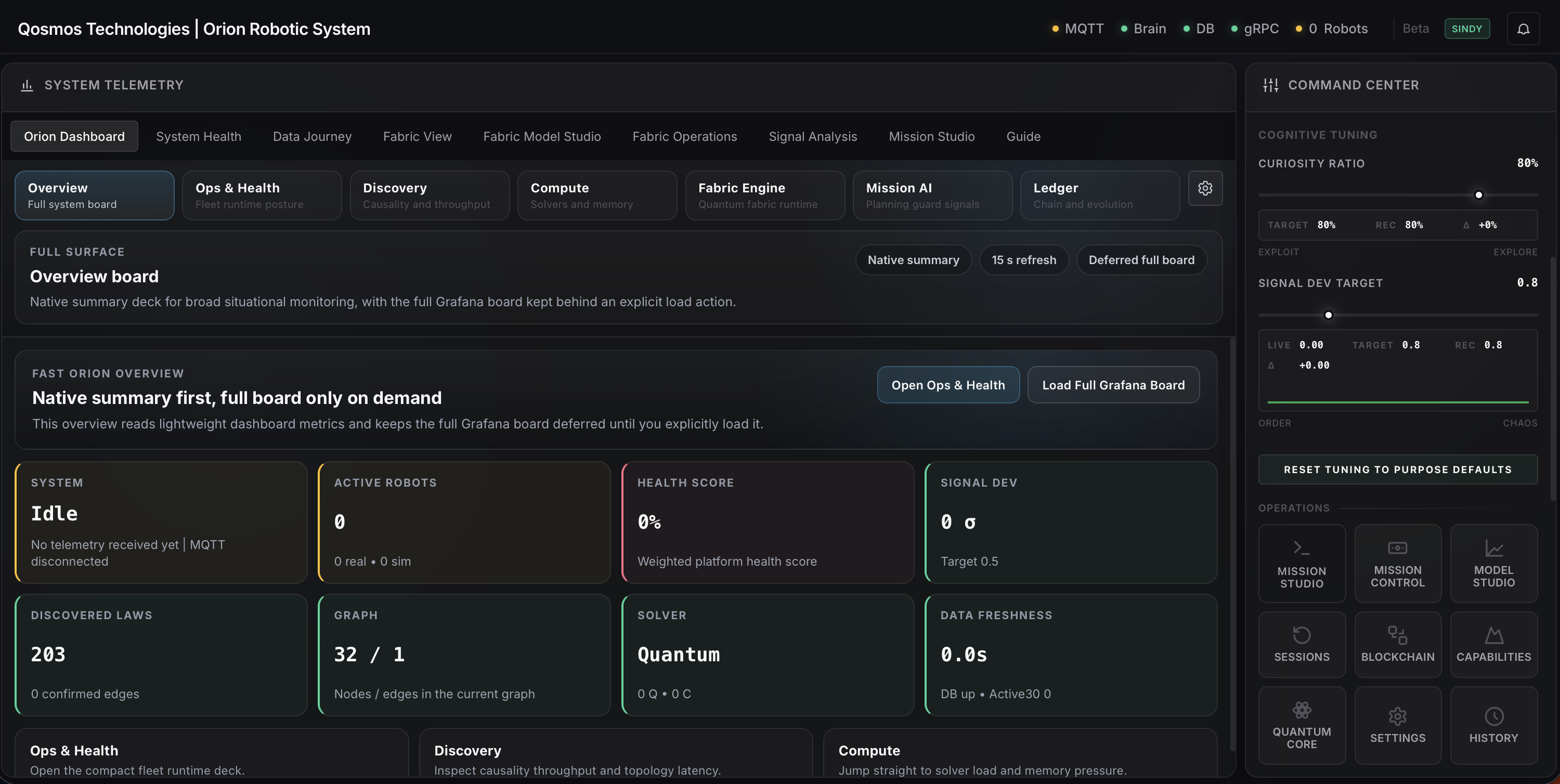Click the gear icon beside the Ledger tile
Image resolution: width=1560 pixels, height=784 pixels.
[x=1205, y=188]
